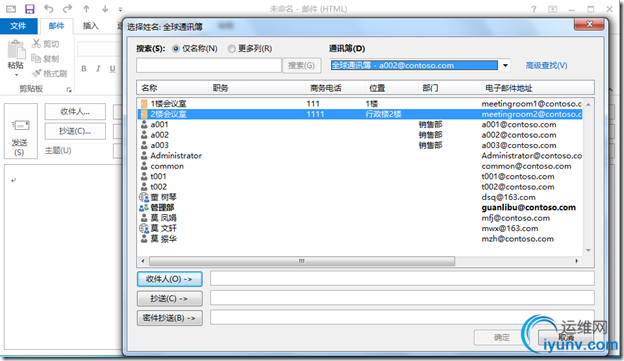Select the a002 contact row
The image size is (624, 361).
point(360,135)
